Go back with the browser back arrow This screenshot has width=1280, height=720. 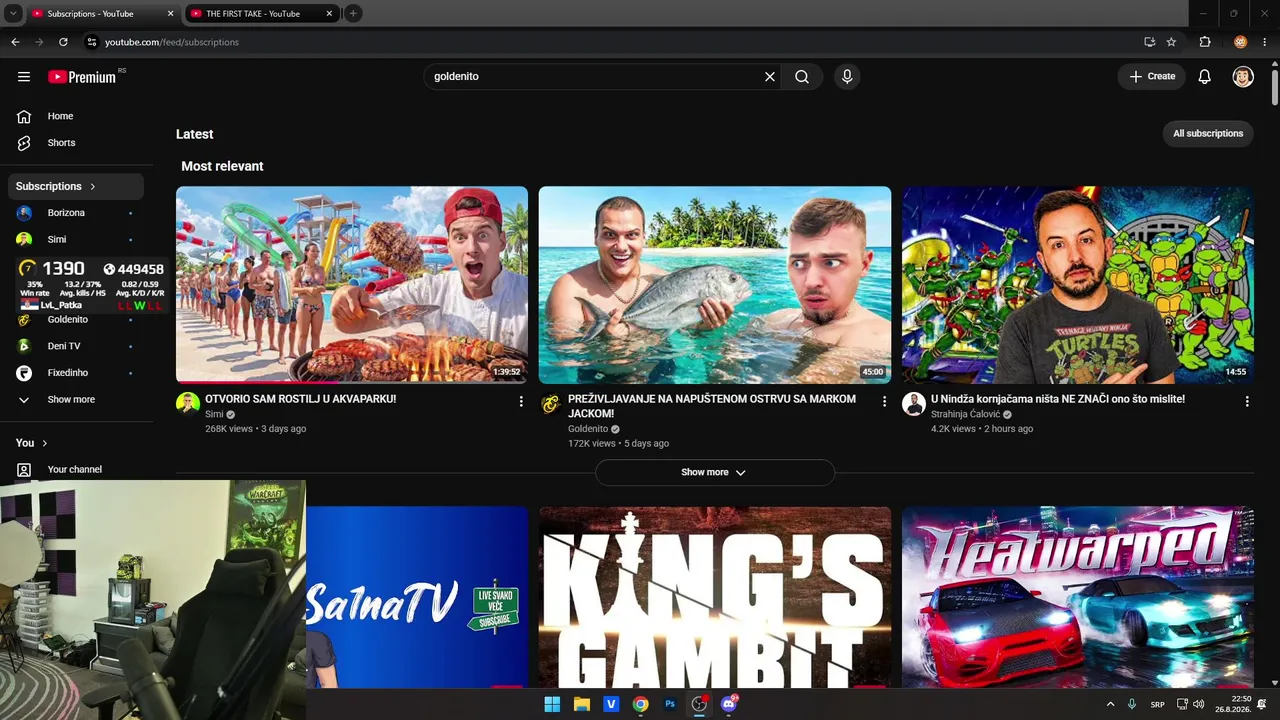(x=15, y=42)
